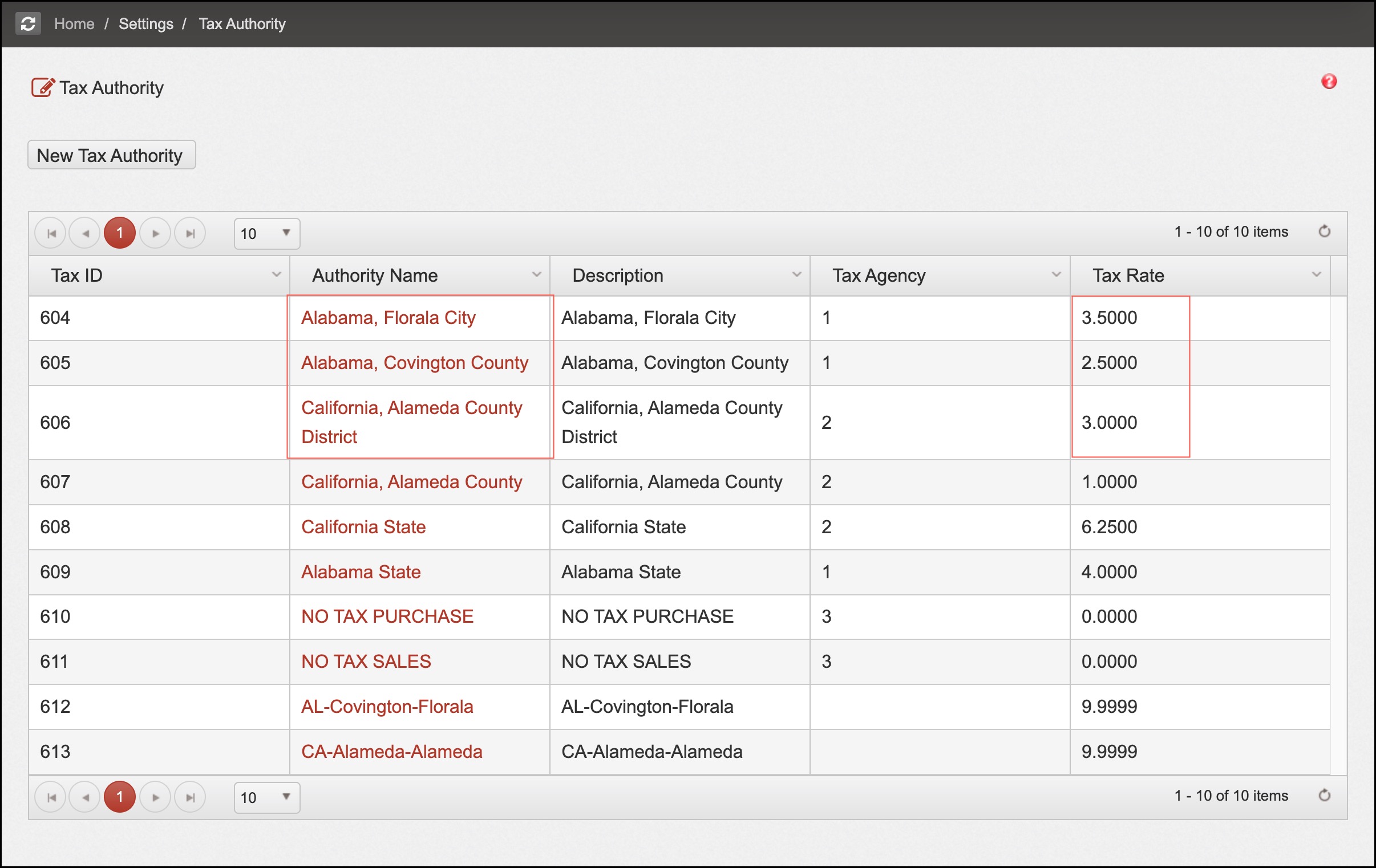Sort by Tax Rate column header

point(1128,275)
